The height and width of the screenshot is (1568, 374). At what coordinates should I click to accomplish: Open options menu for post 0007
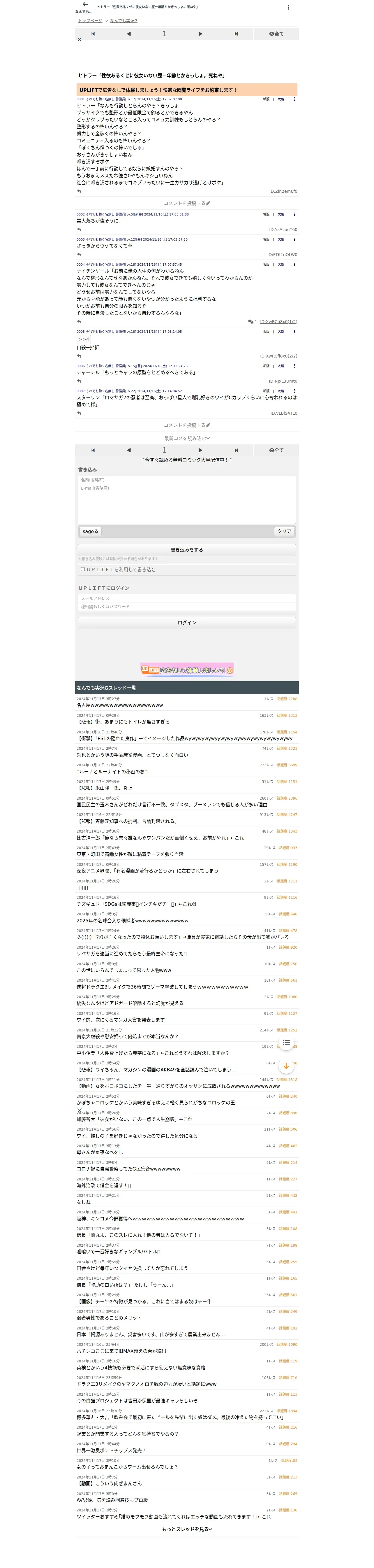(294, 391)
